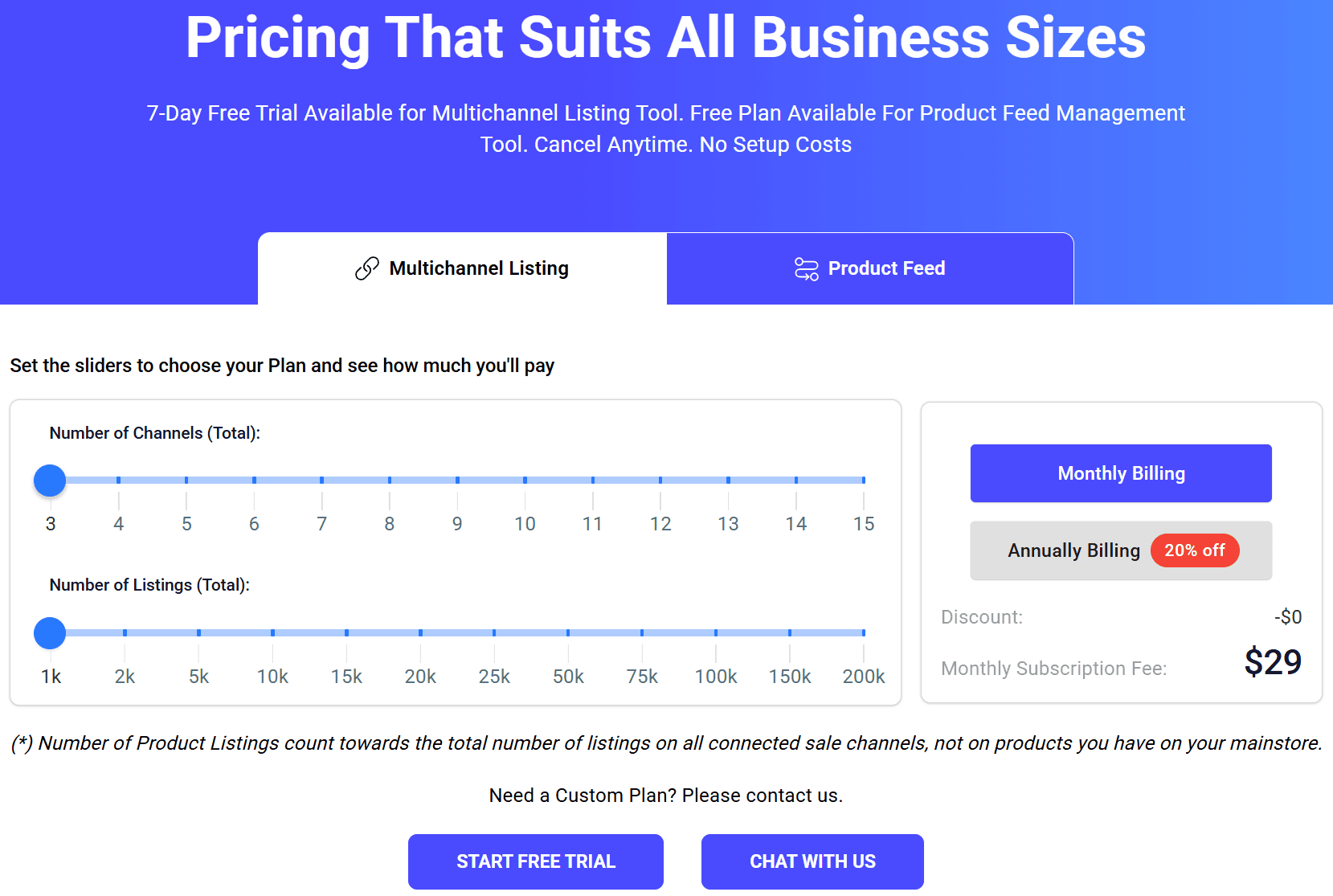
Task: Set channels slider to 14
Action: point(796,480)
